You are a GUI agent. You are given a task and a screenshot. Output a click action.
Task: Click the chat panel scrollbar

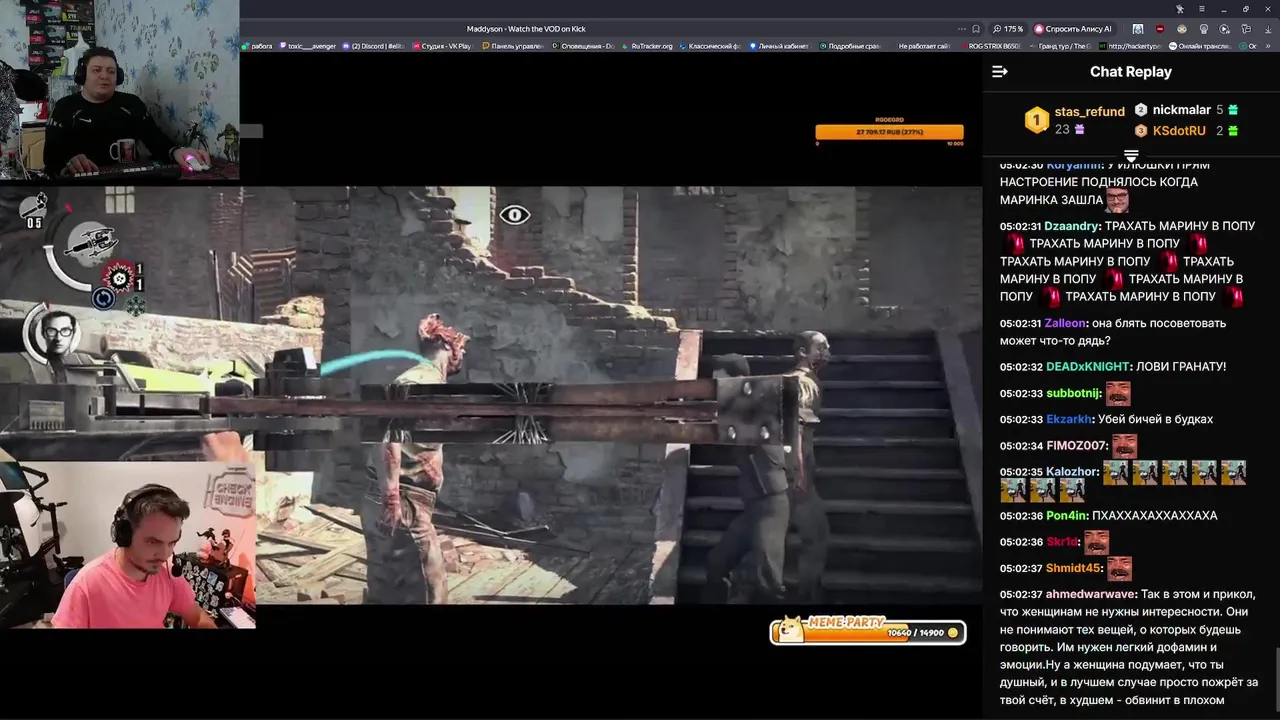pos(1276,678)
